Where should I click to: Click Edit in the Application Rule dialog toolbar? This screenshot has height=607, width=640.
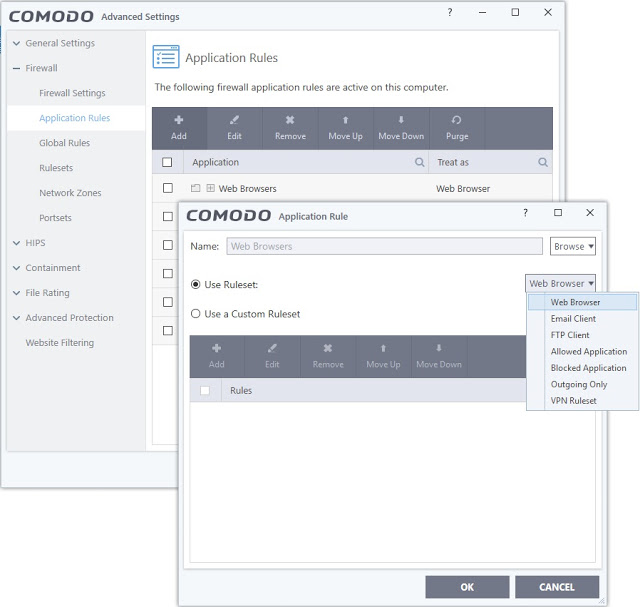(272, 356)
